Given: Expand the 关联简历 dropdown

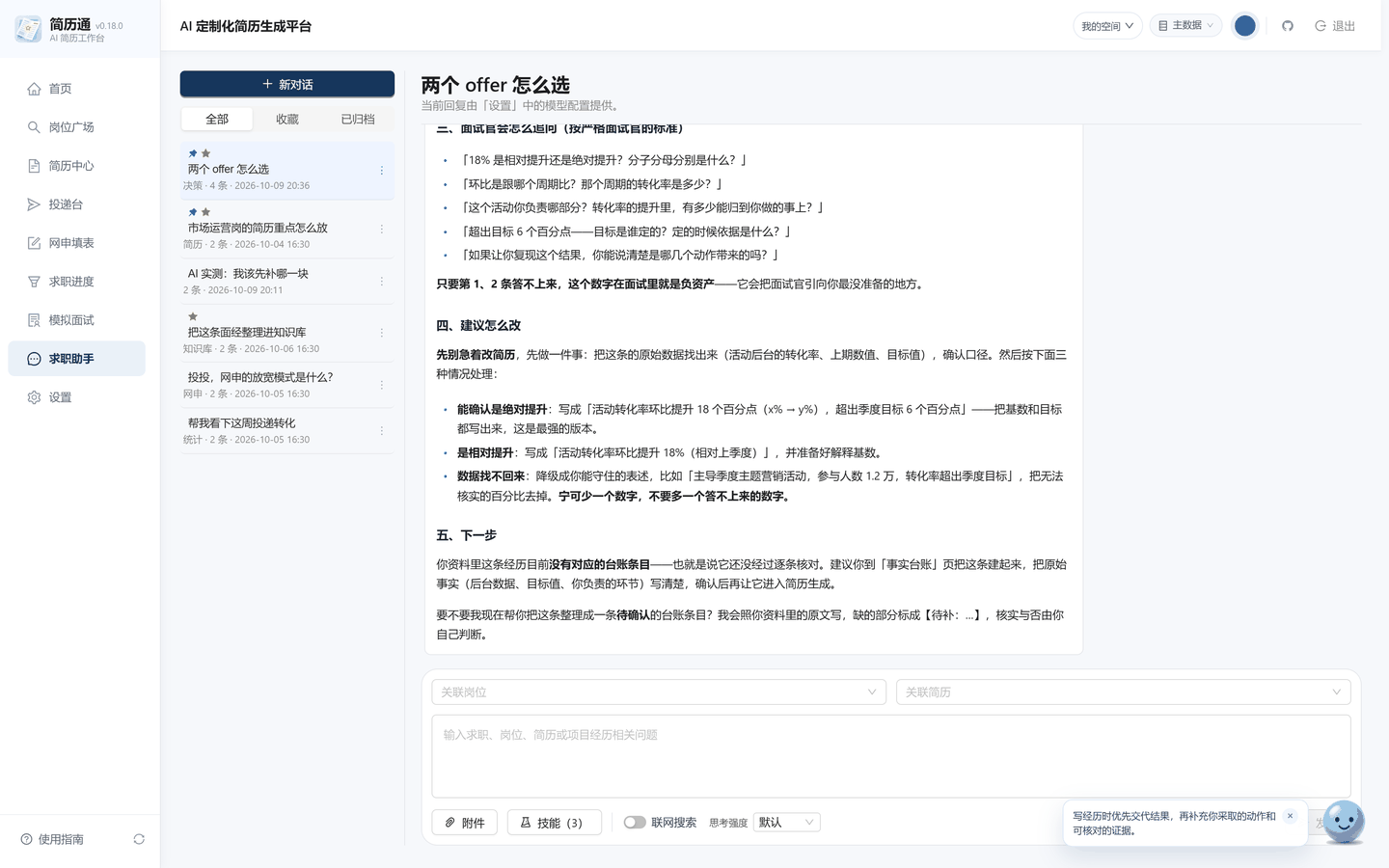Looking at the screenshot, I should tap(1123, 692).
